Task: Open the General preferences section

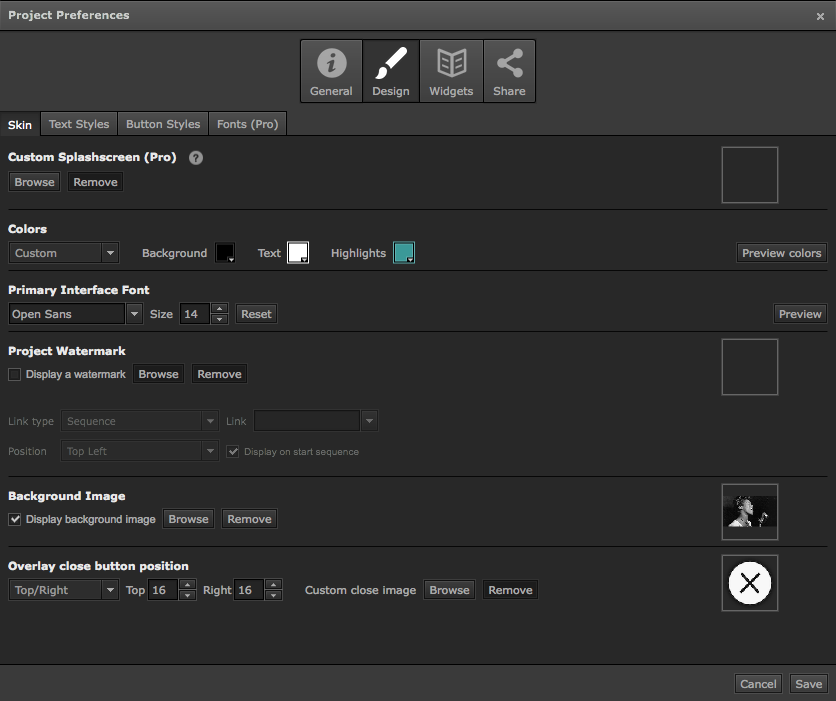Action: click(331, 71)
